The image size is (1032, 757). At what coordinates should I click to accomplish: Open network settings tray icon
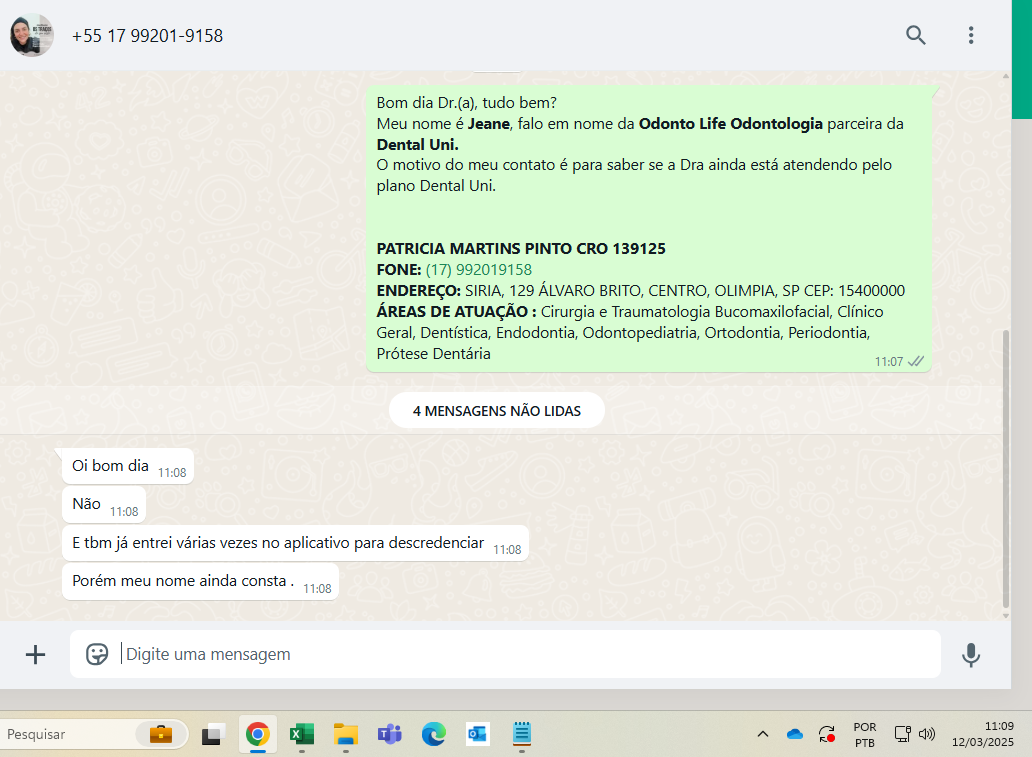tap(902, 734)
